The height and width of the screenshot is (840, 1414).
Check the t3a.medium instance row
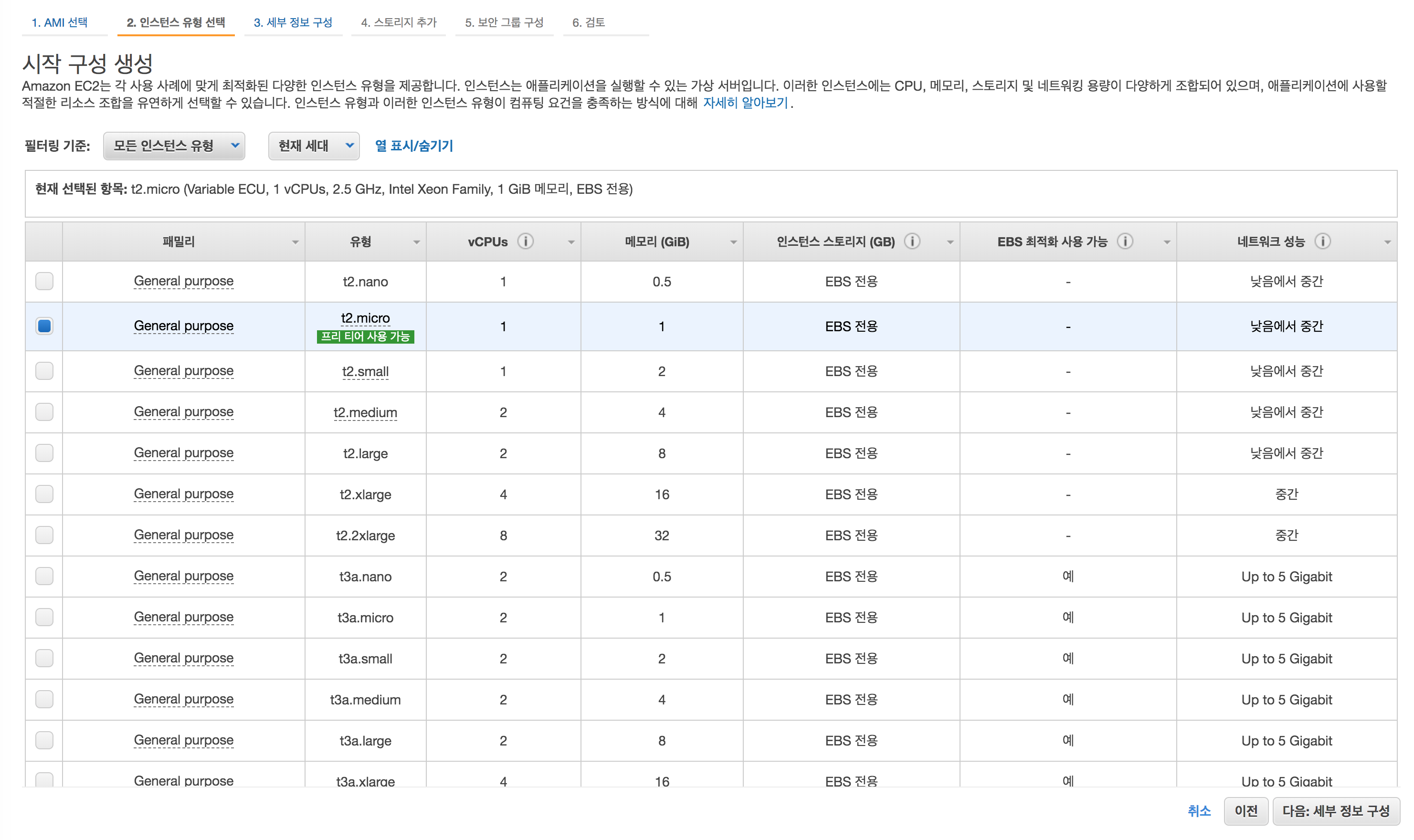44,699
